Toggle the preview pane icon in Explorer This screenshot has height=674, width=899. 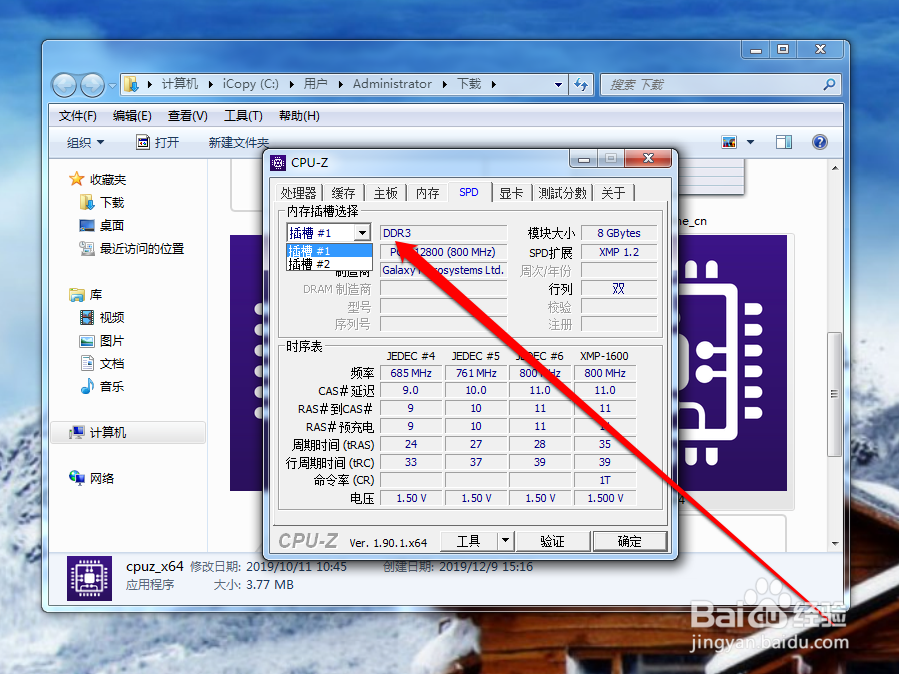coord(783,142)
